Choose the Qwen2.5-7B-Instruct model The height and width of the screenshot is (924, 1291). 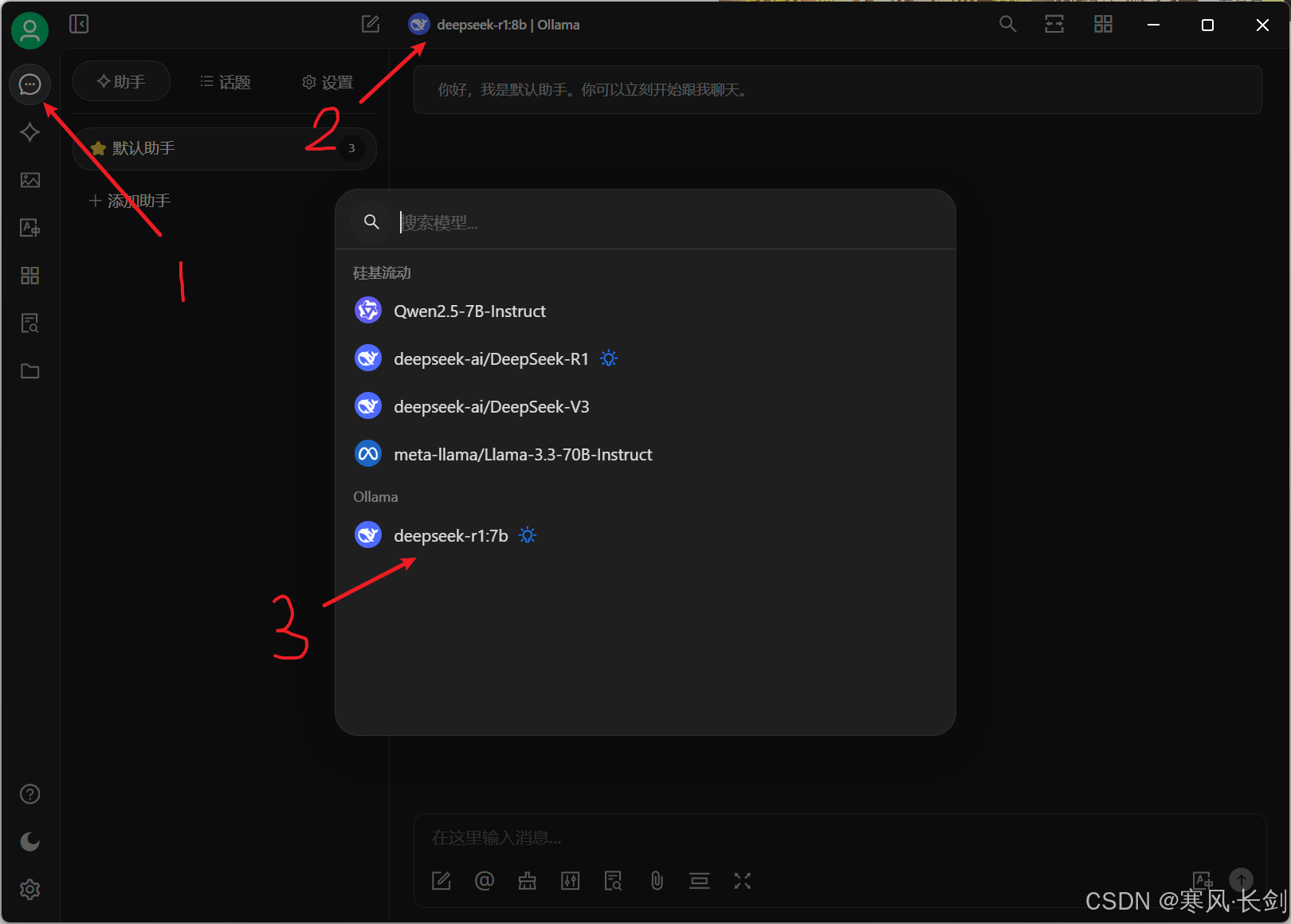[645, 311]
